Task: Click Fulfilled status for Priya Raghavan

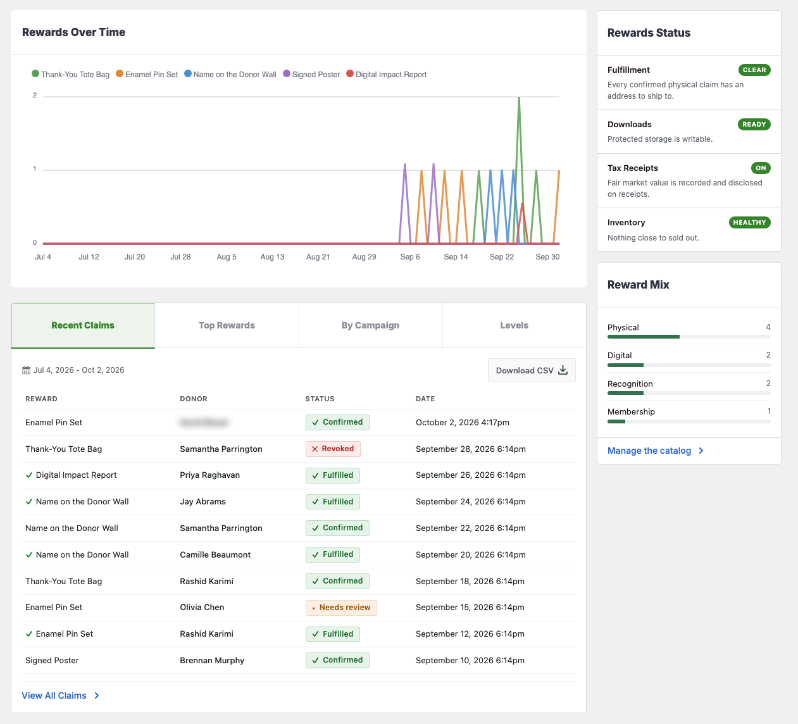Action: click(x=333, y=475)
